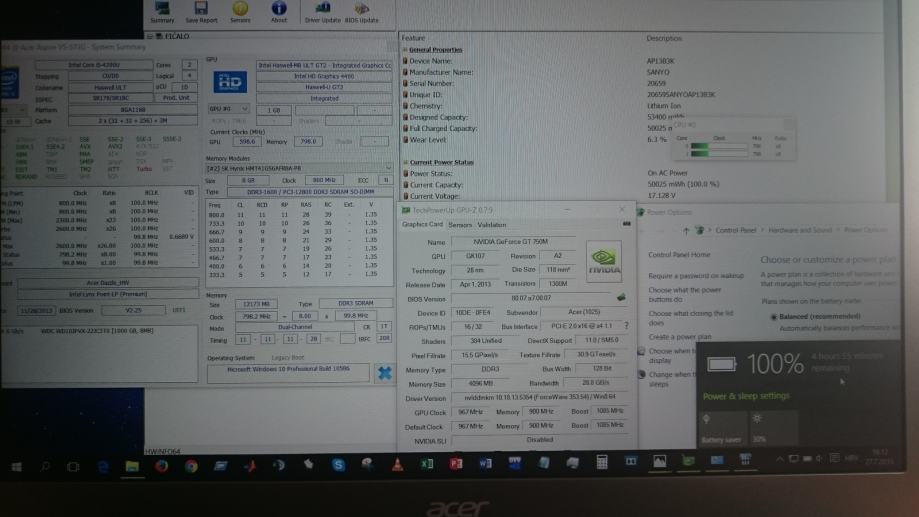The height and width of the screenshot is (517, 919).
Task: Click the Driver Update toolbar icon
Action: click(x=322, y=12)
